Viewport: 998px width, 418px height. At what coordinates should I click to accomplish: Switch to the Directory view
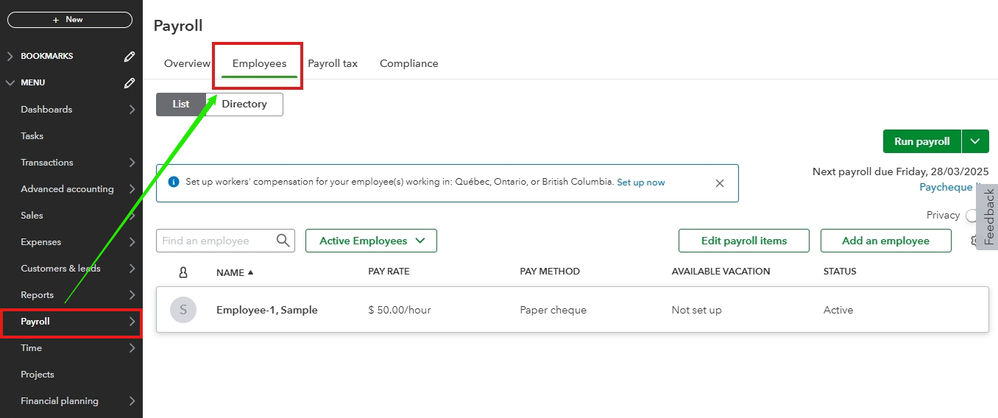tap(244, 104)
